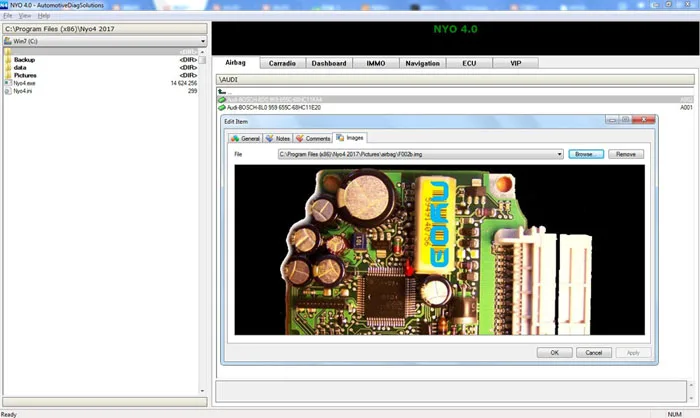Click the Ready status bar text
The height and width of the screenshot is (418, 700).
[x=8, y=414]
